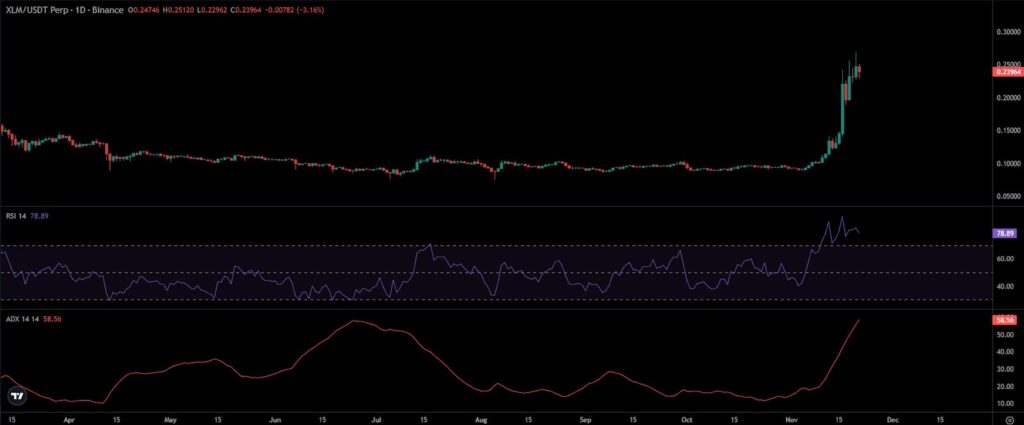Screen dimensions: 1024x425
Task: Click the ADX legend reading 58.56
Action: pyautogui.click(x=50, y=319)
